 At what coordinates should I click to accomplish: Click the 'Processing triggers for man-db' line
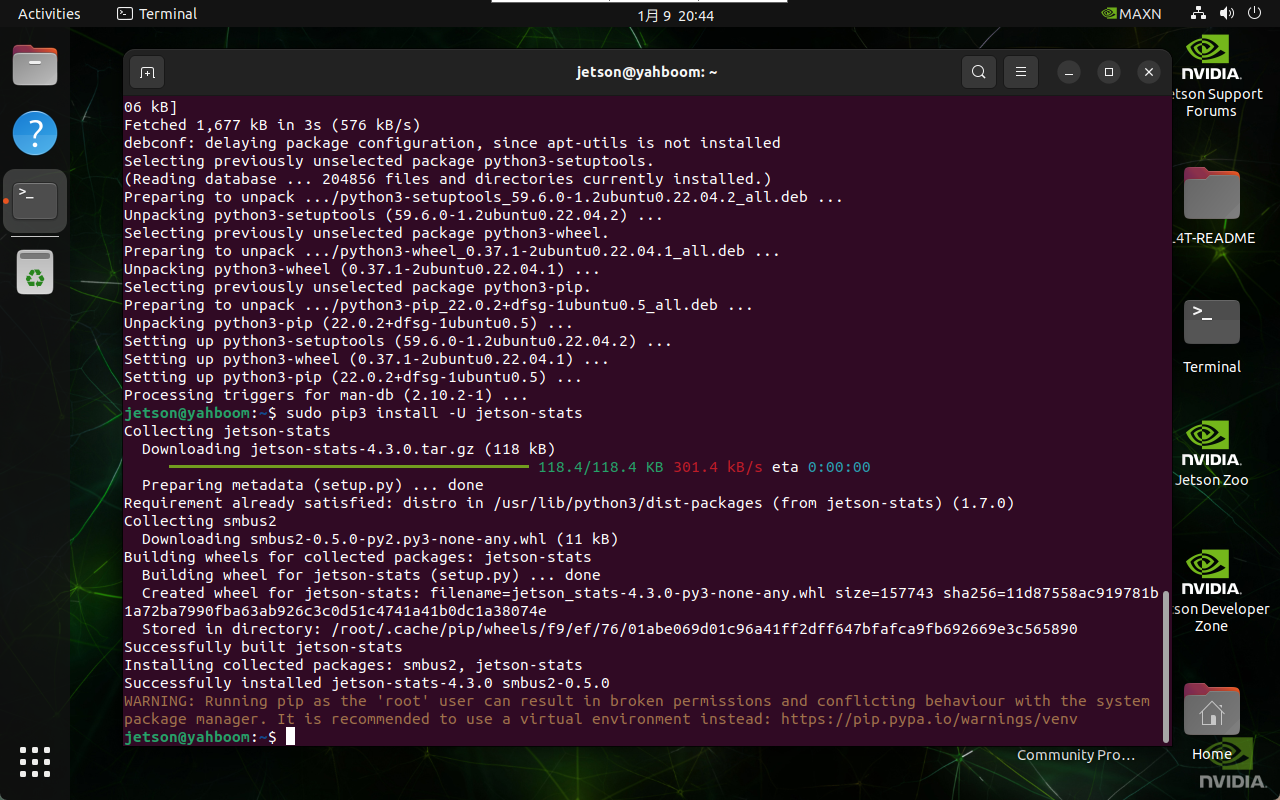point(326,395)
